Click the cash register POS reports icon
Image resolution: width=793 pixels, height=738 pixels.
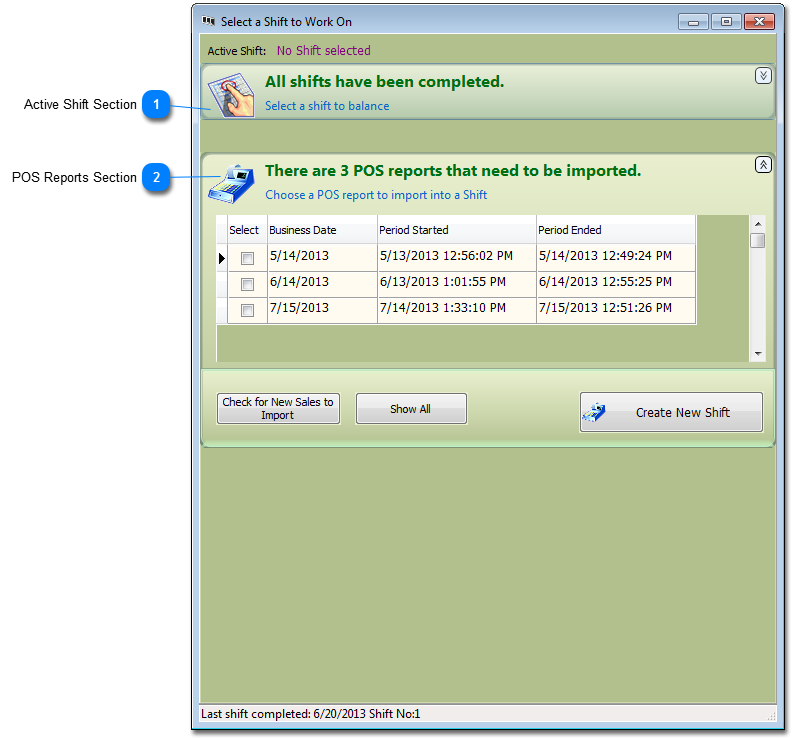[231, 183]
